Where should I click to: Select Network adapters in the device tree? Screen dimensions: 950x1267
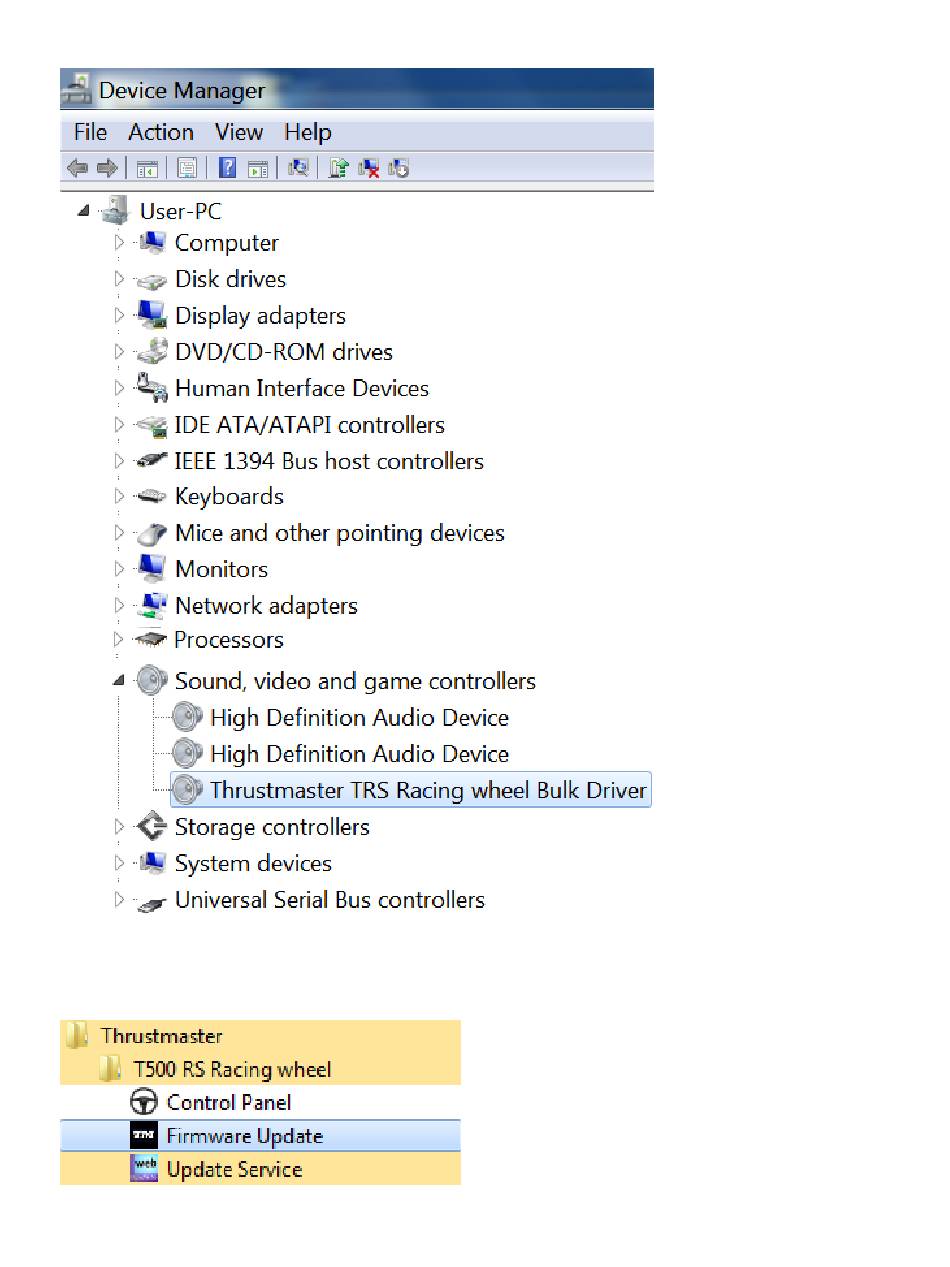tap(266, 606)
